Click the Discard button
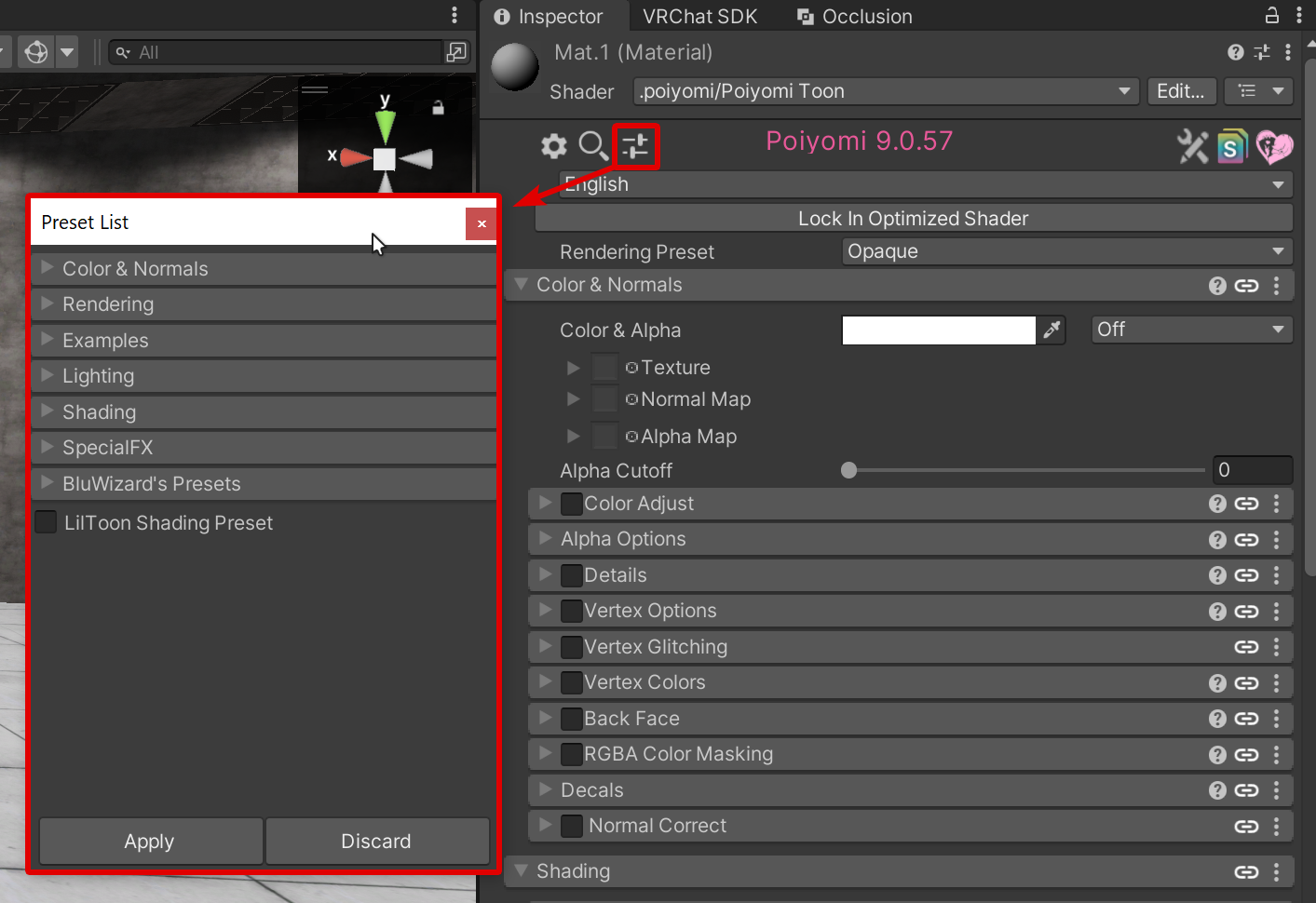 377,842
